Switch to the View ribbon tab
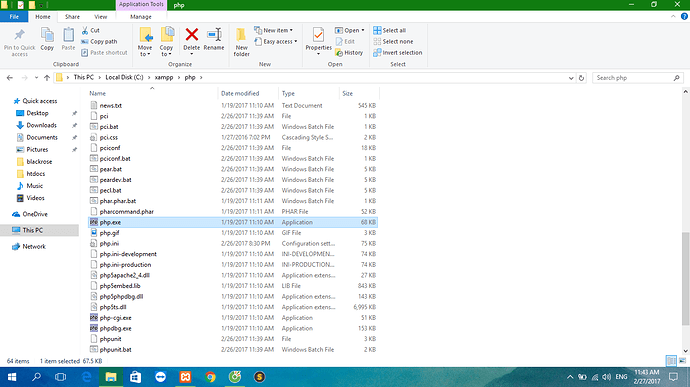The image size is (690, 387). pos(100,17)
